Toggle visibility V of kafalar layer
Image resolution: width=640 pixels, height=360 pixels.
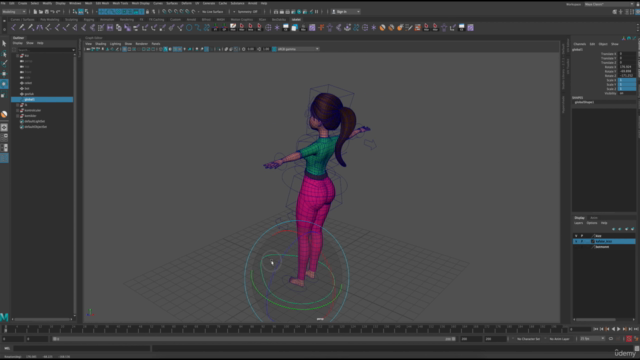coord(576,242)
